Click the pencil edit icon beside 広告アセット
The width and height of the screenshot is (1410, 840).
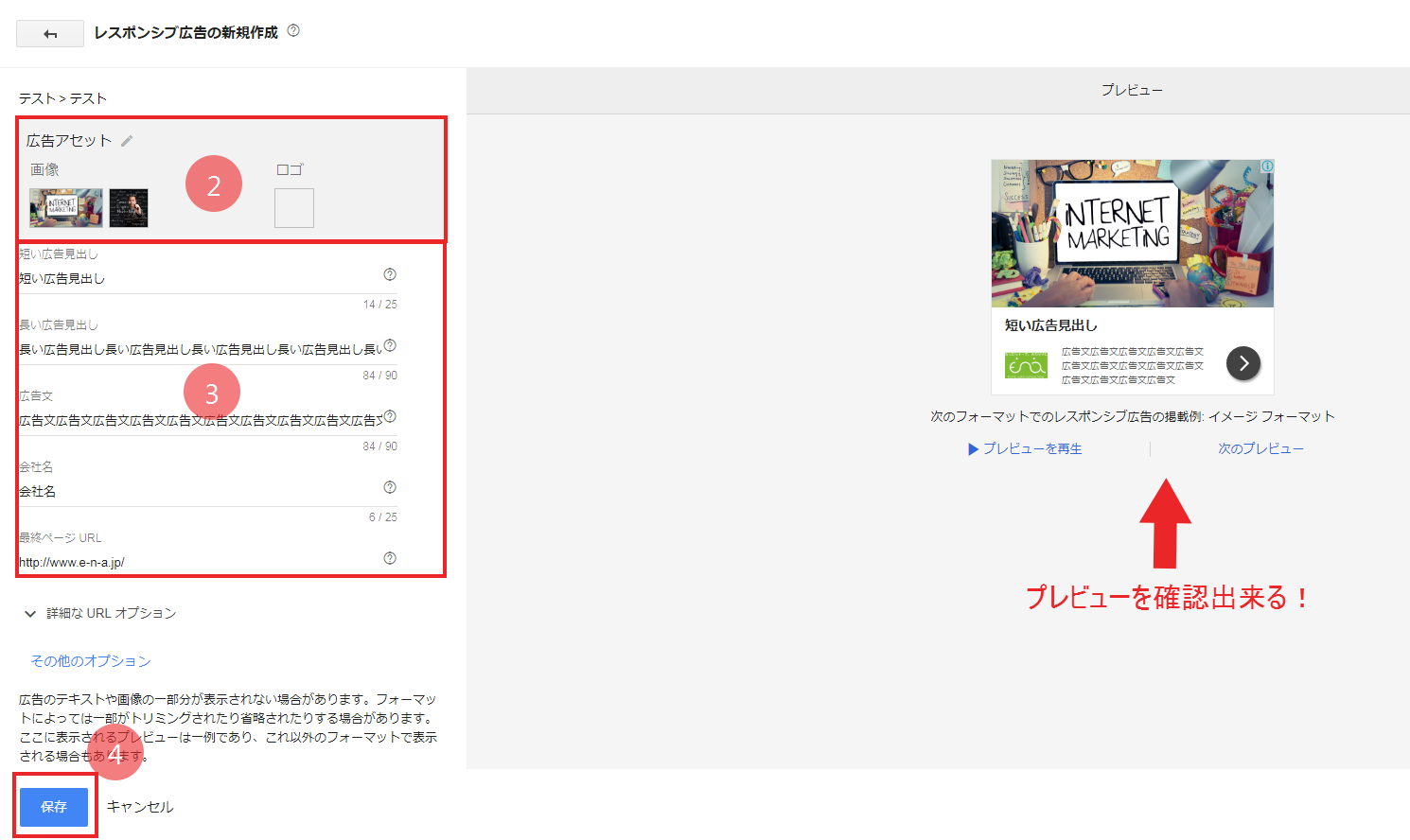coord(127,141)
